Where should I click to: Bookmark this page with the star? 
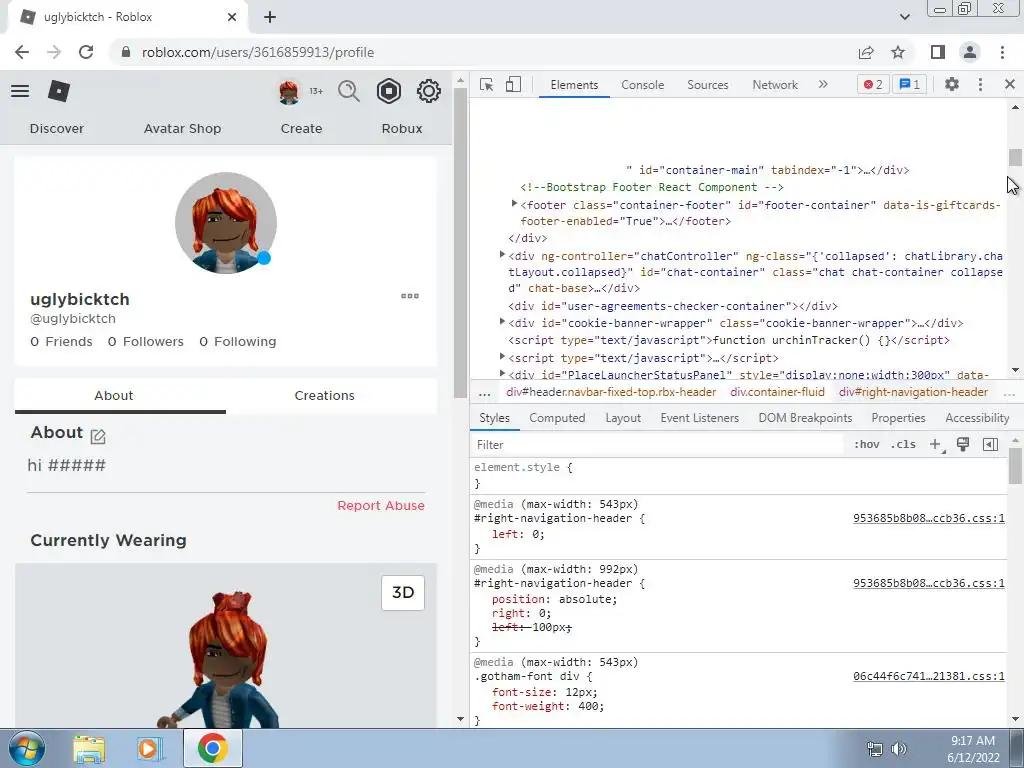pyautogui.click(x=898, y=52)
